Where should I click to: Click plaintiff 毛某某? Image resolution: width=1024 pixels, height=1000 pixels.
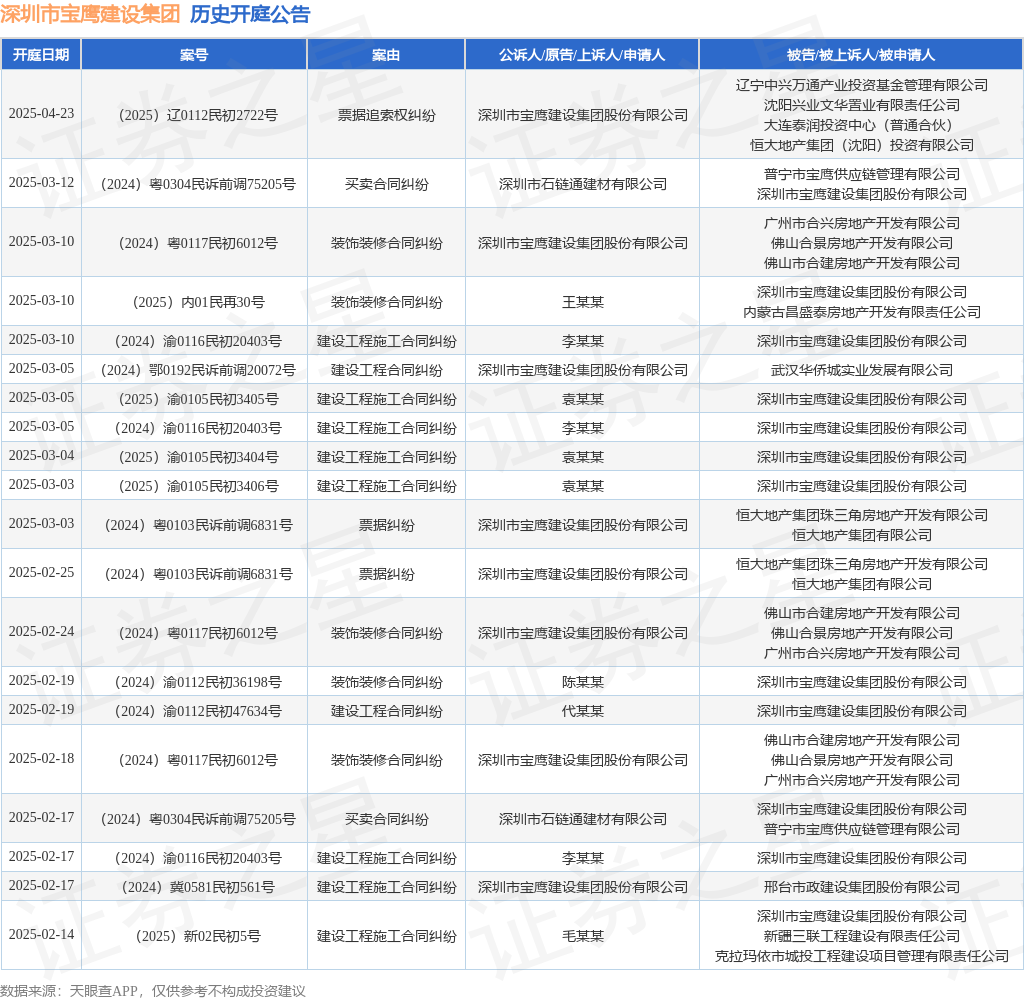pos(583,936)
